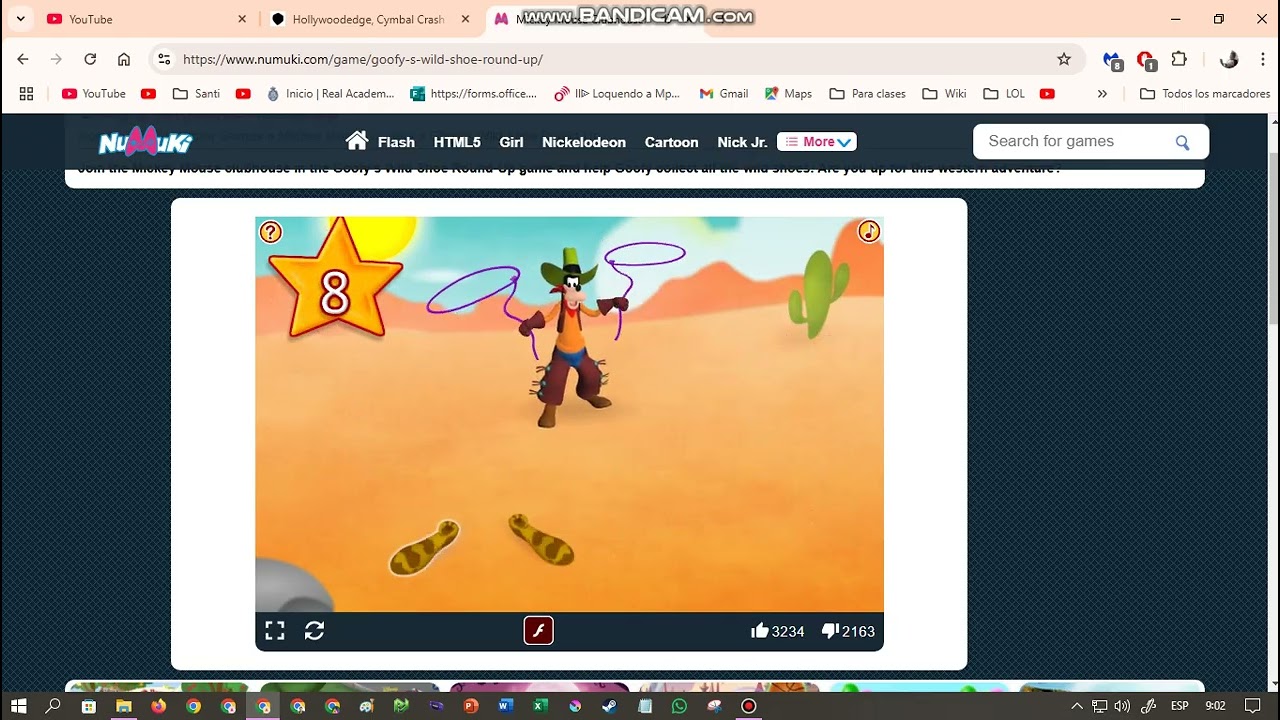Open the Loquendo a Mp bookmark
The height and width of the screenshot is (720, 1280).
click(617, 93)
